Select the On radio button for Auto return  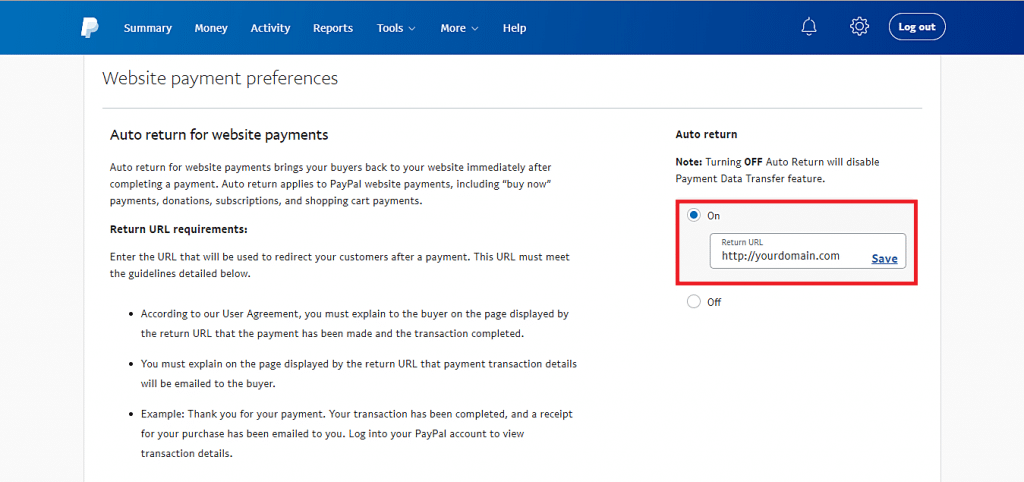(694, 215)
